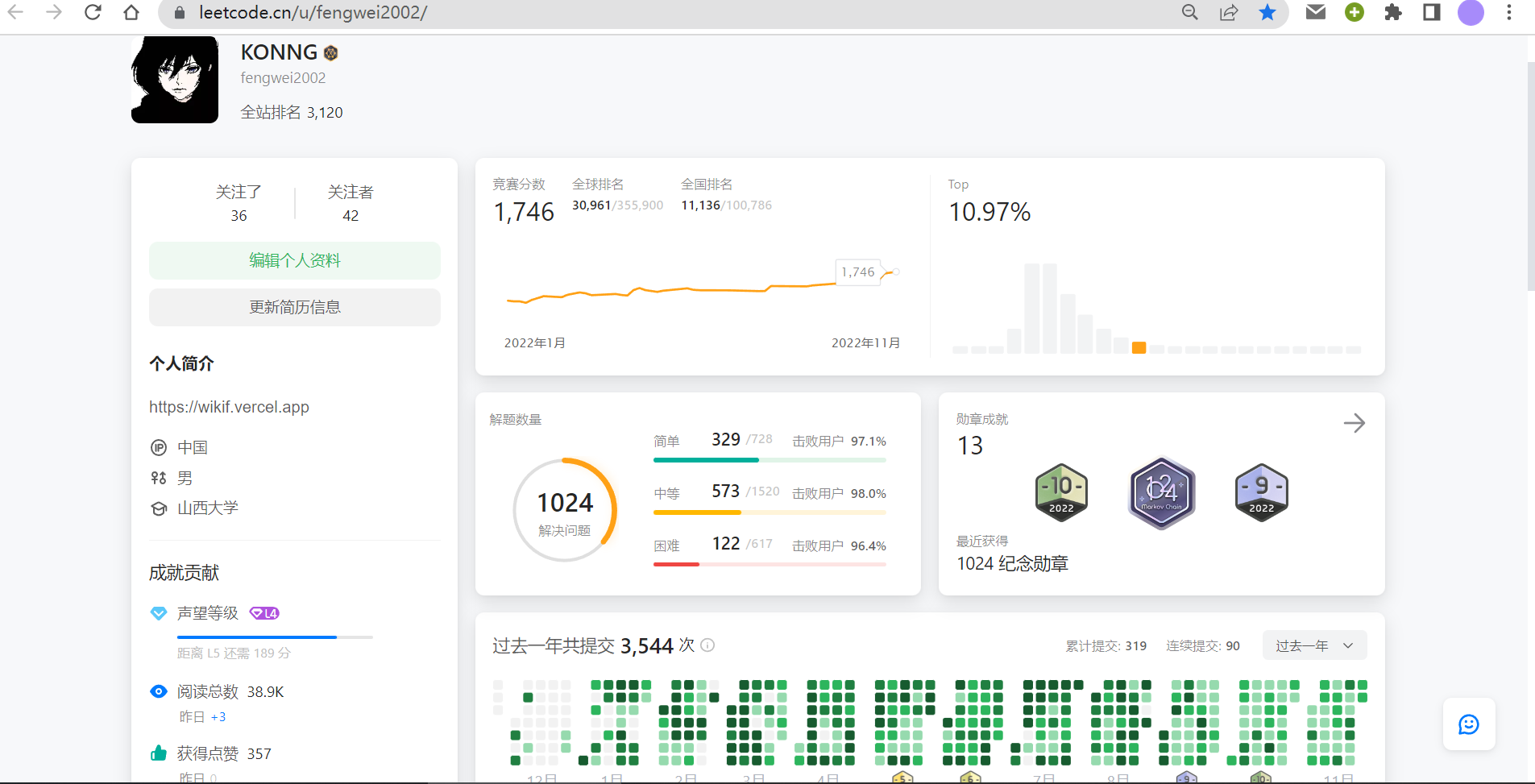Viewport: 1535px width, 784px height.
Task: Click the fengwei2002 username text
Action: pyautogui.click(x=283, y=77)
